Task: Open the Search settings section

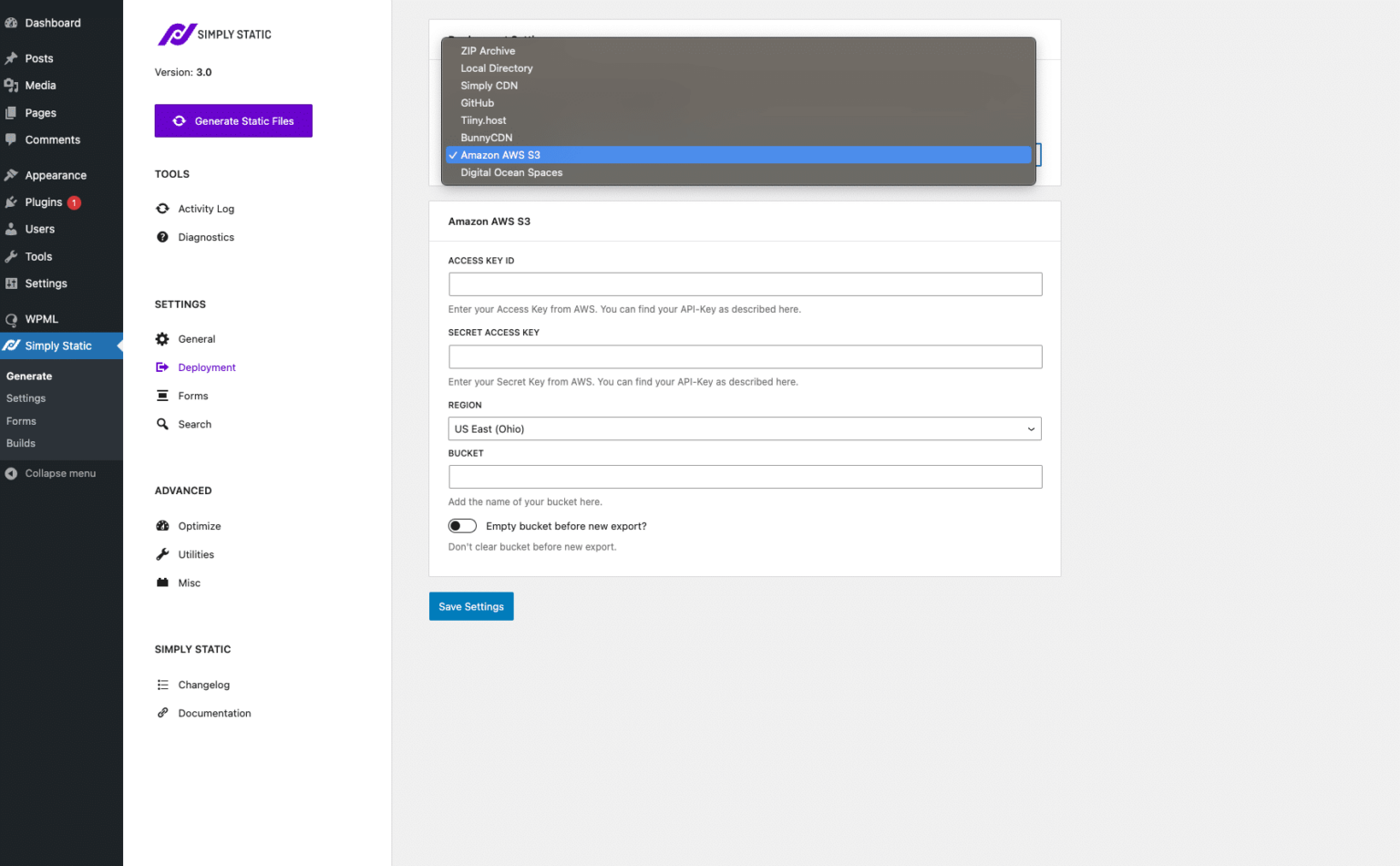Action: [x=195, y=424]
